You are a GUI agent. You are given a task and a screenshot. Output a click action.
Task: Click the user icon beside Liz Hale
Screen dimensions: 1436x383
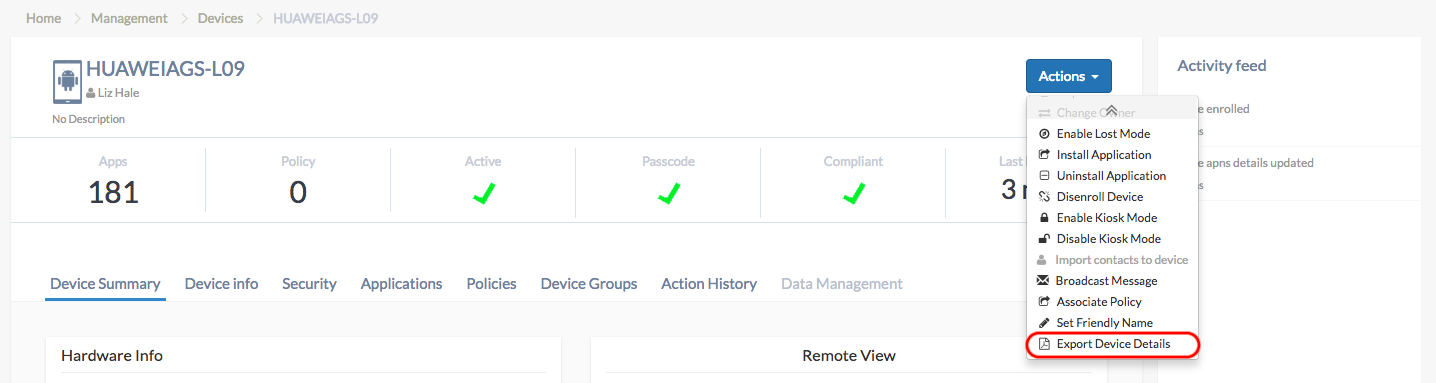tap(91, 93)
